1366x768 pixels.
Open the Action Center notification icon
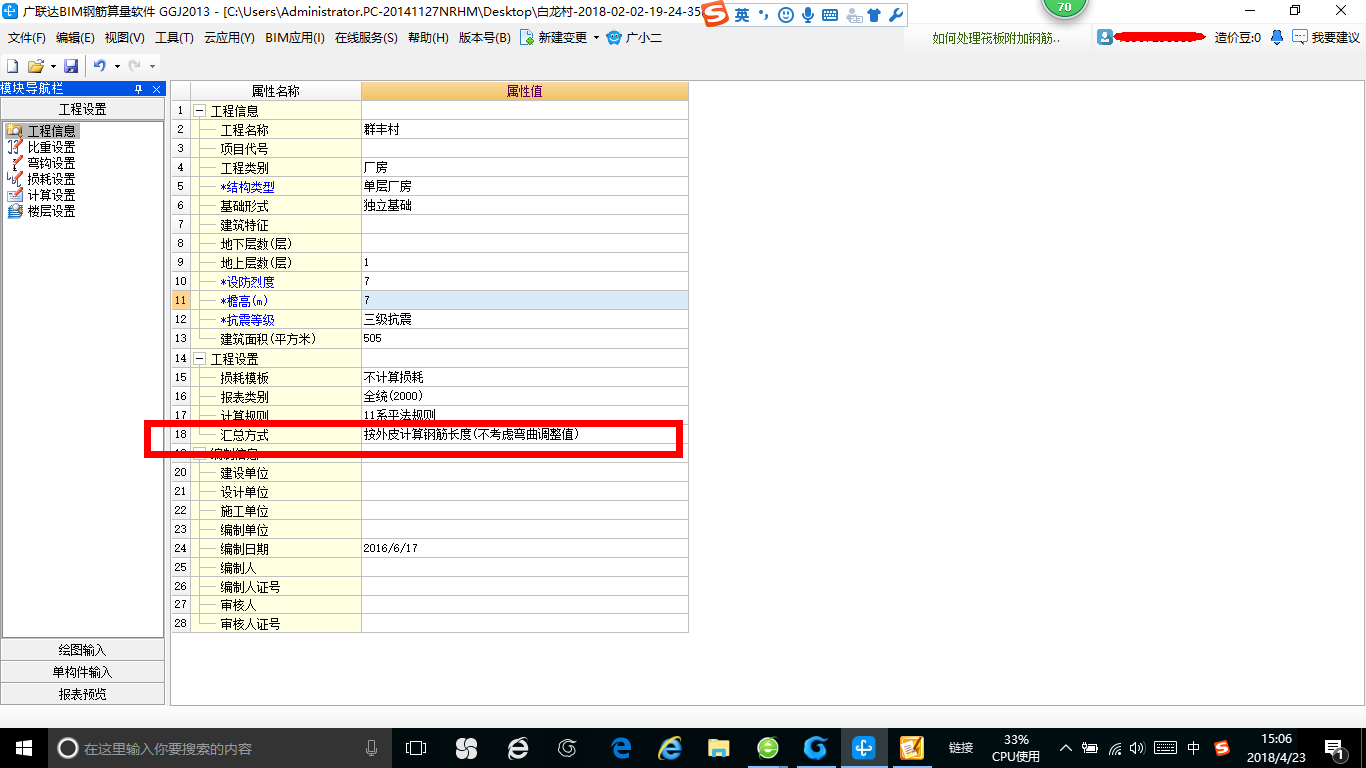coord(1333,748)
